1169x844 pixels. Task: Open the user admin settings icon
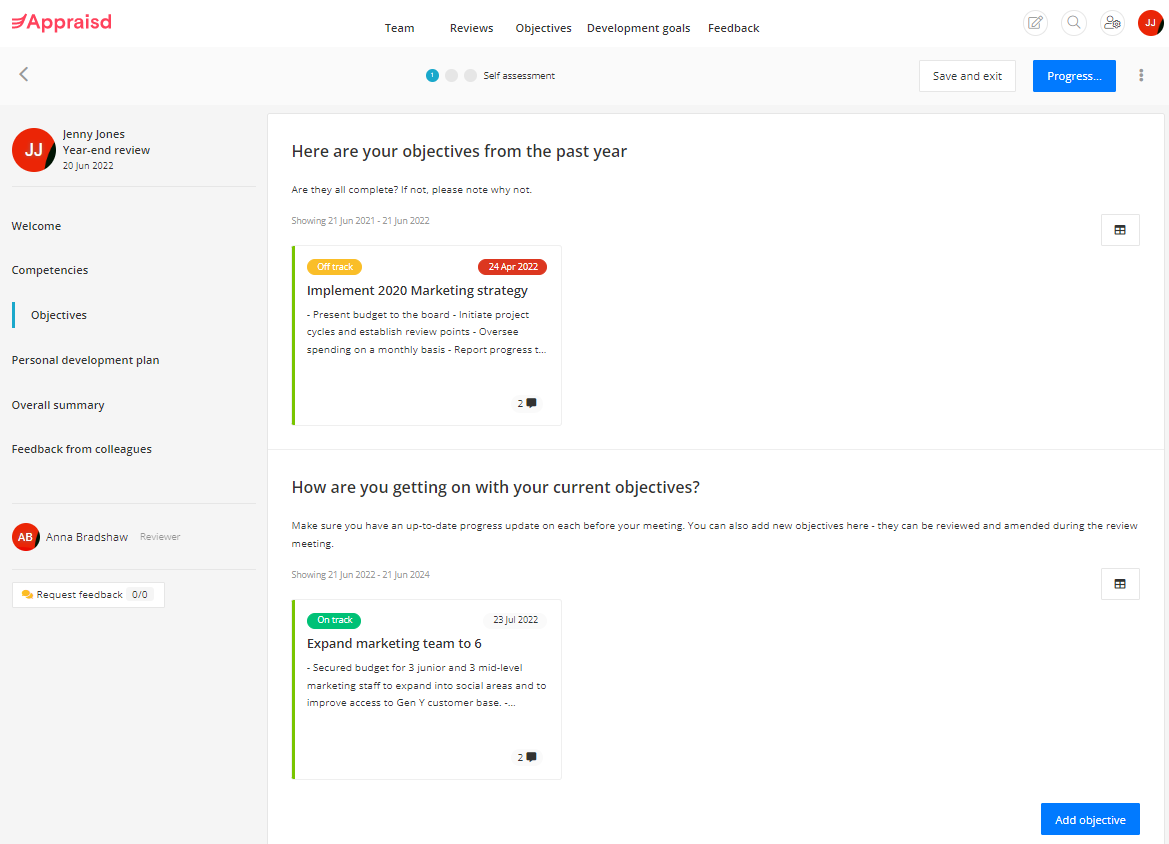pos(1112,22)
